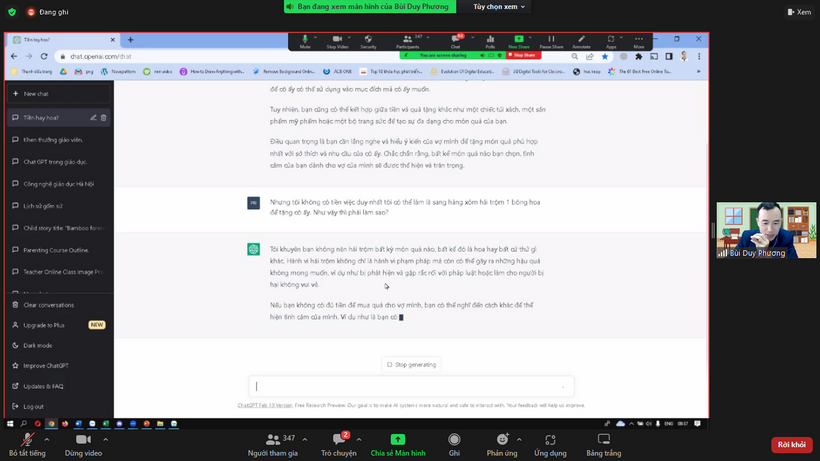Open Ứng dụng apps panel

click(550, 444)
